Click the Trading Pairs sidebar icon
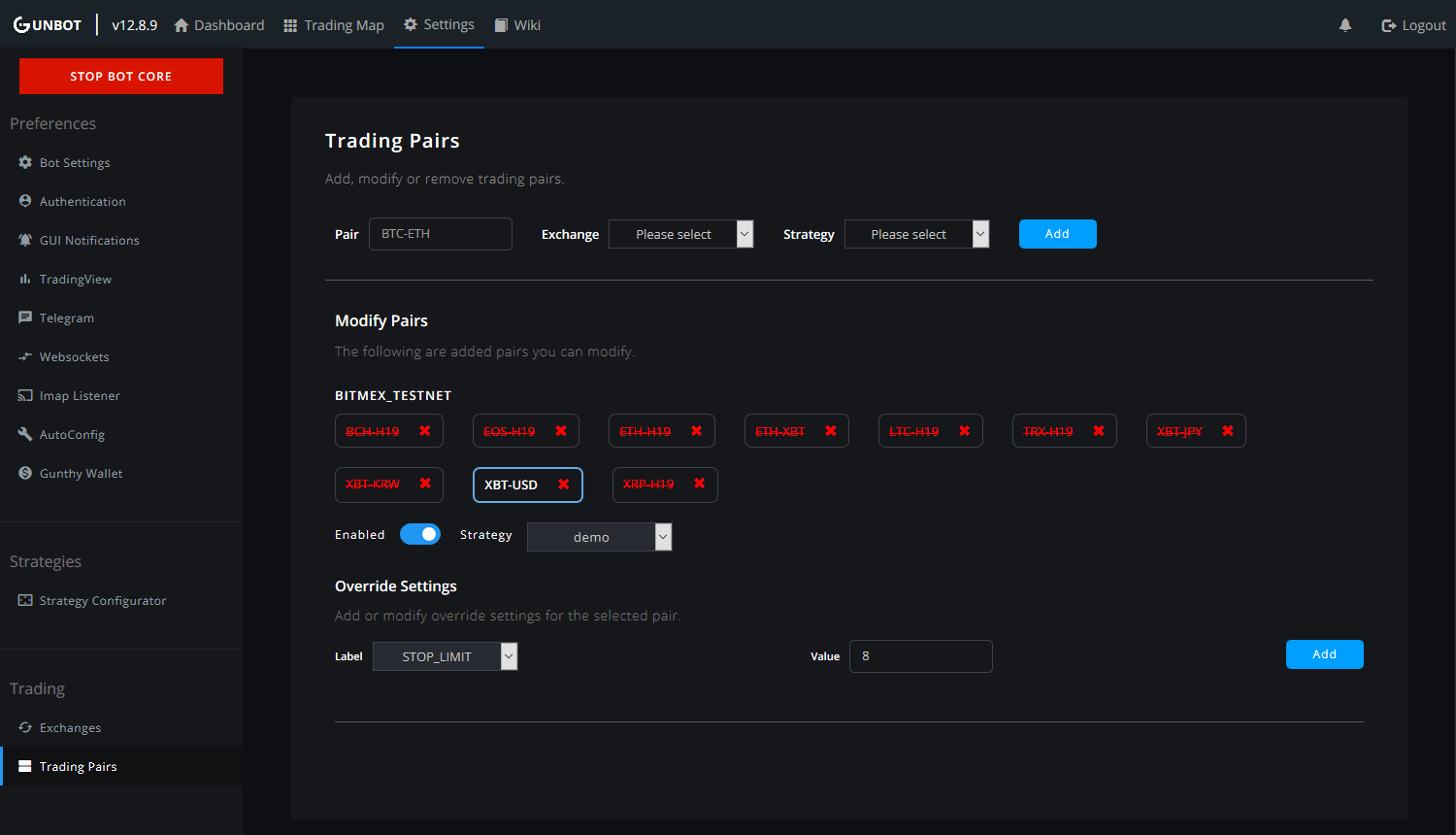The height and width of the screenshot is (835, 1456). (25, 766)
